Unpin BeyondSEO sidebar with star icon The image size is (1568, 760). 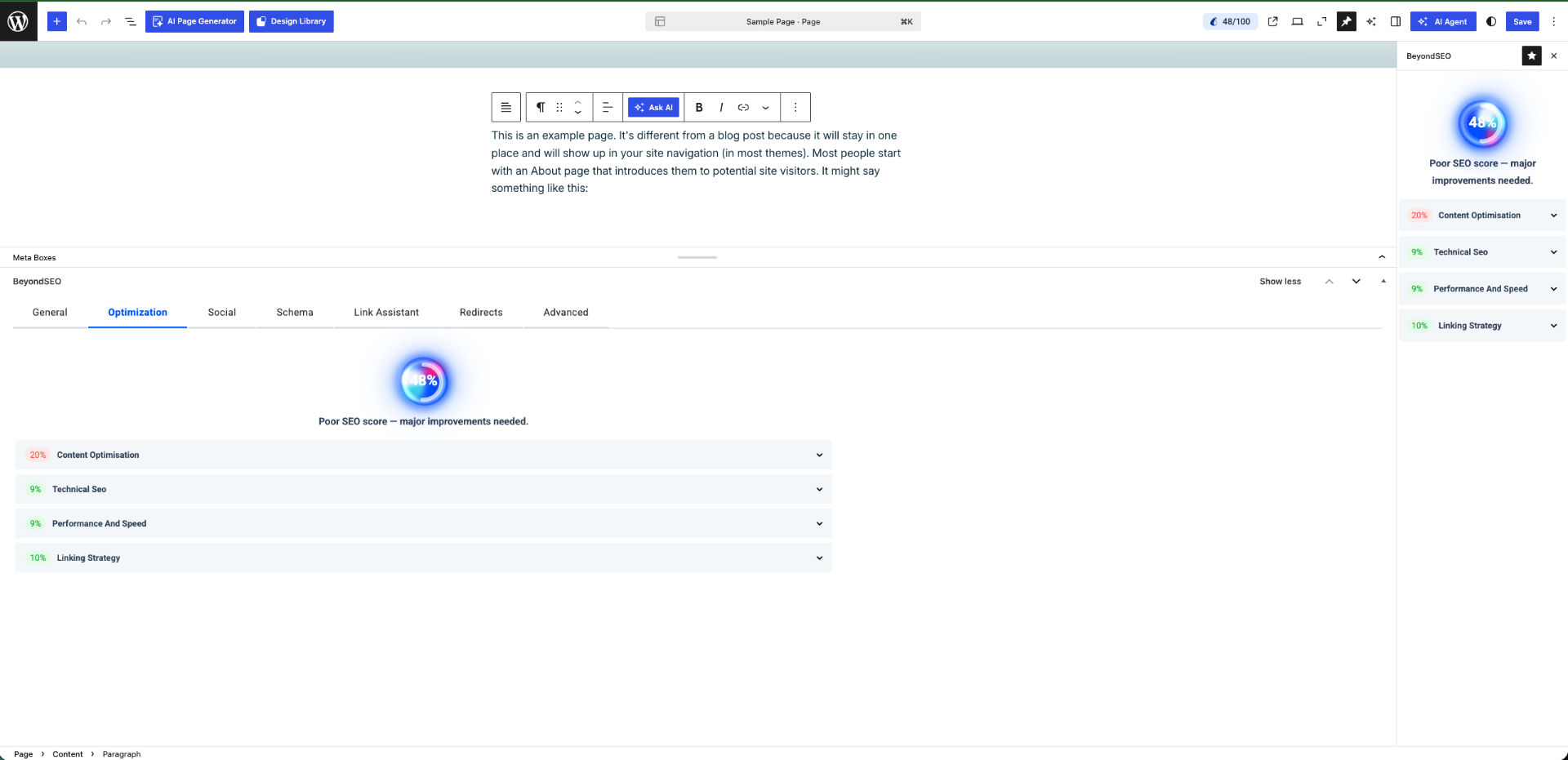click(x=1532, y=56)
